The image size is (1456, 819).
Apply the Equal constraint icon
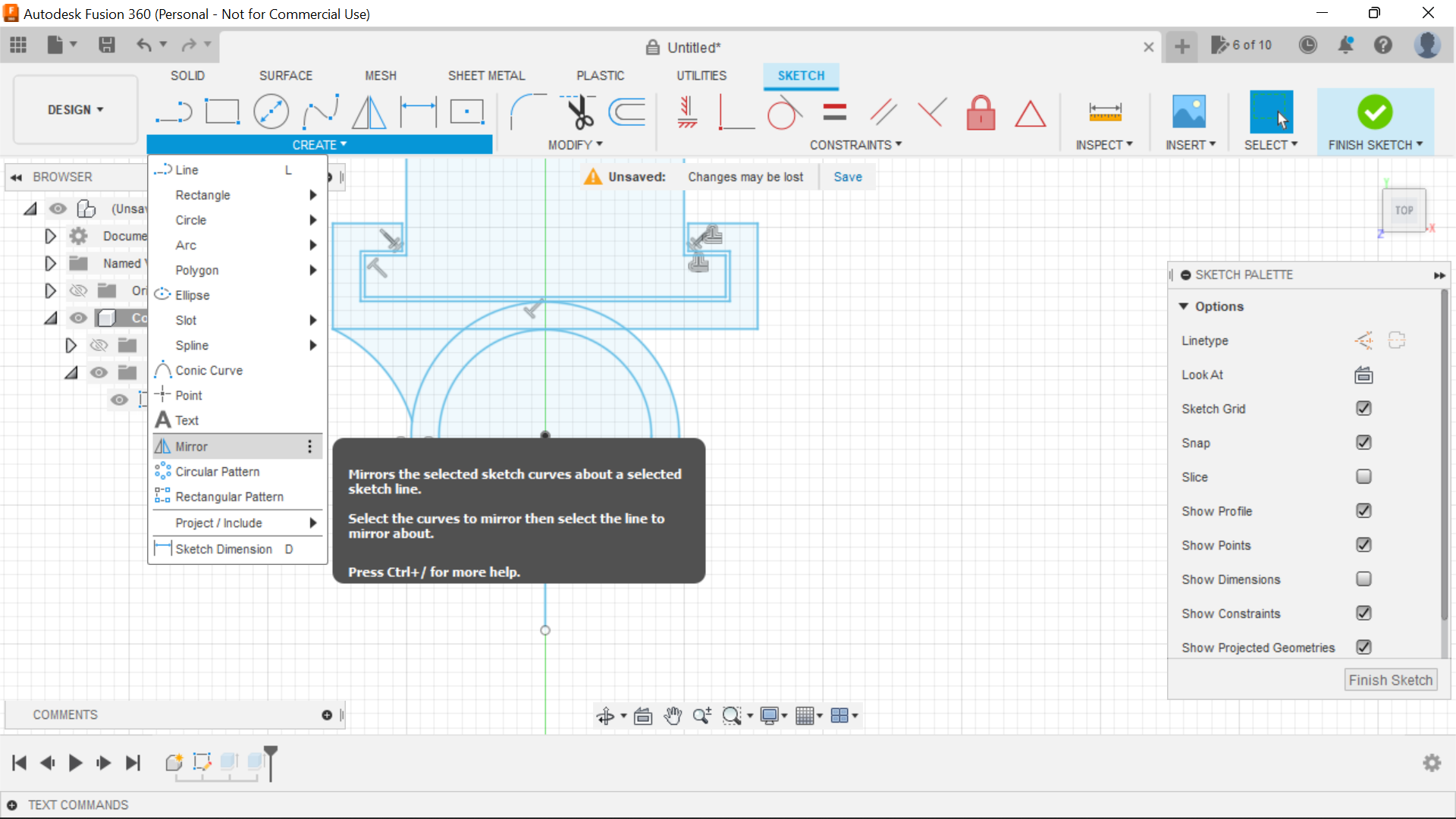pyautogui.click(x=834, y=111)
